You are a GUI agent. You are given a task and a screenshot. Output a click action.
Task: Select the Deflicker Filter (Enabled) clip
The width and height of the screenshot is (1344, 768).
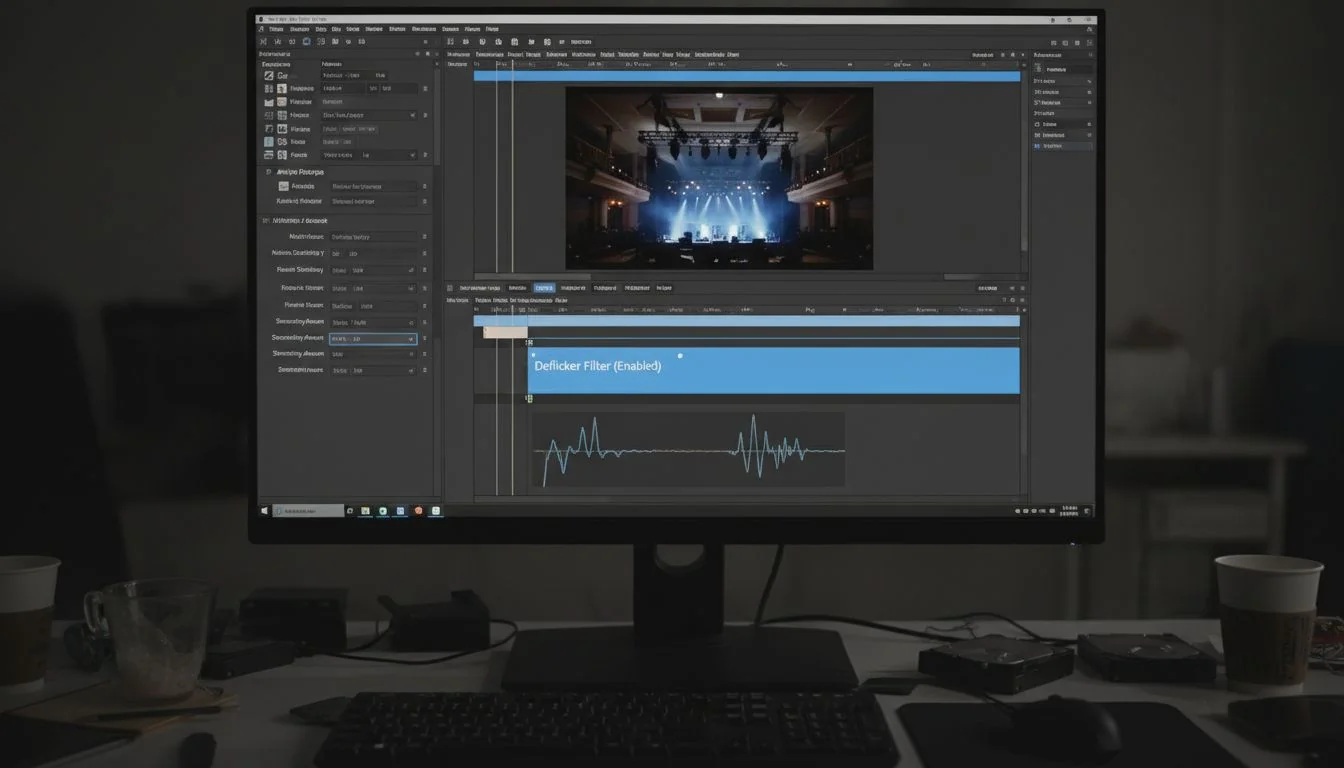(x=773, y=370)
